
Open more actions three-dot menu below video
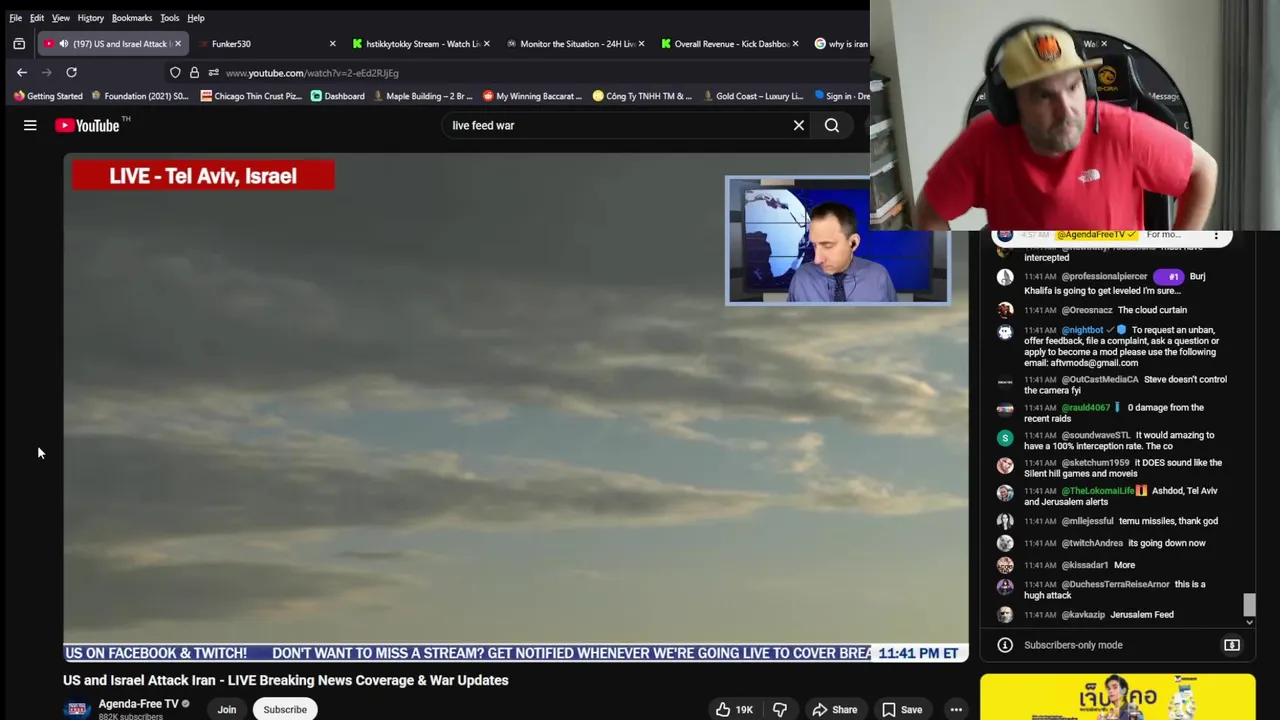pyautogui.click(x=956, y=709)
